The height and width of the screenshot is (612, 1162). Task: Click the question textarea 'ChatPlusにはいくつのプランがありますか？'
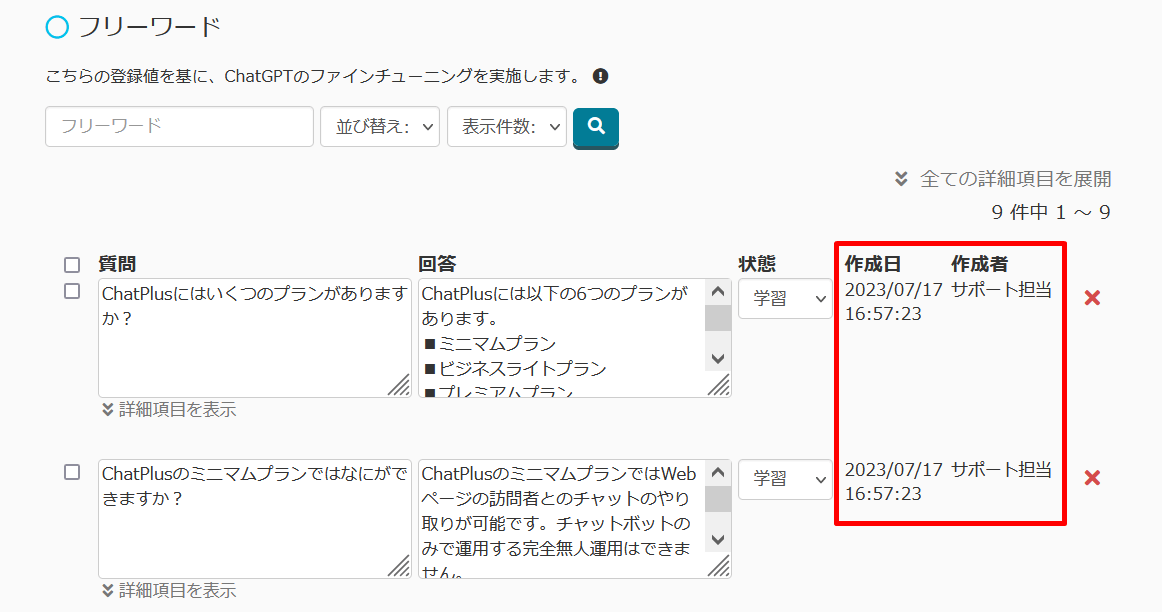click(x=255, y=338)
